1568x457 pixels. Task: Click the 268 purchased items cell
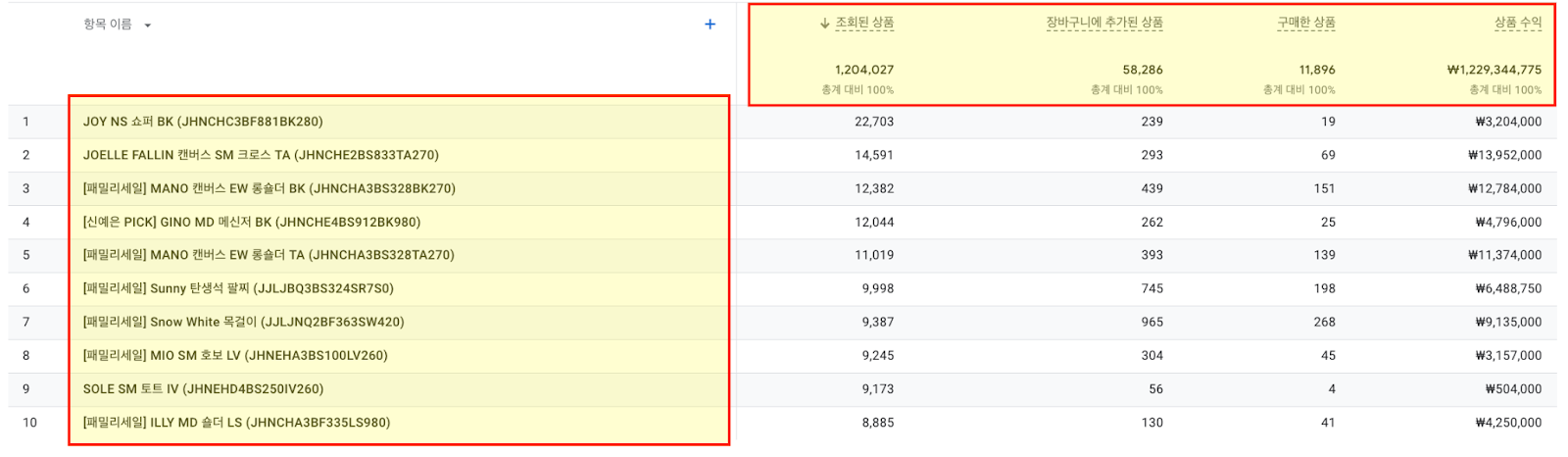1325,322
